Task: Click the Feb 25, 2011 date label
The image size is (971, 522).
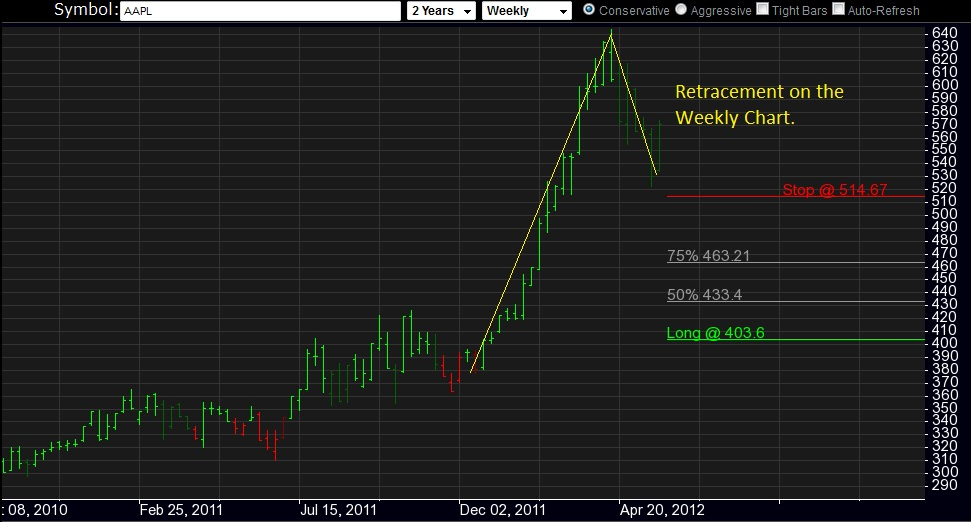Action: (x=181, y=510)
